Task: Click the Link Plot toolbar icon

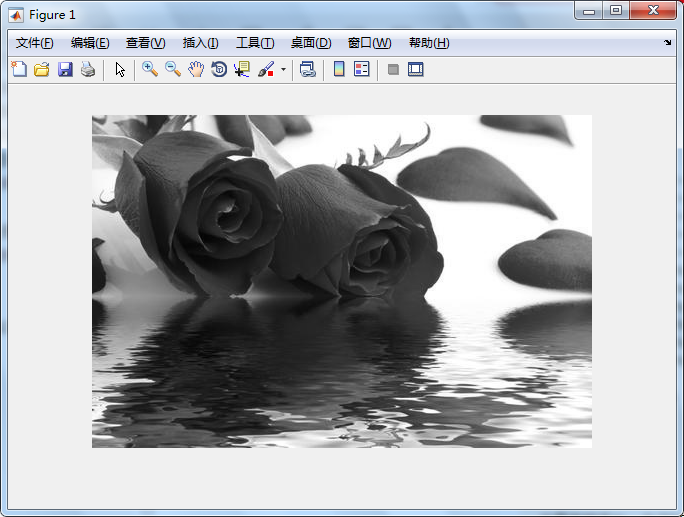Action: click(308, 69)
